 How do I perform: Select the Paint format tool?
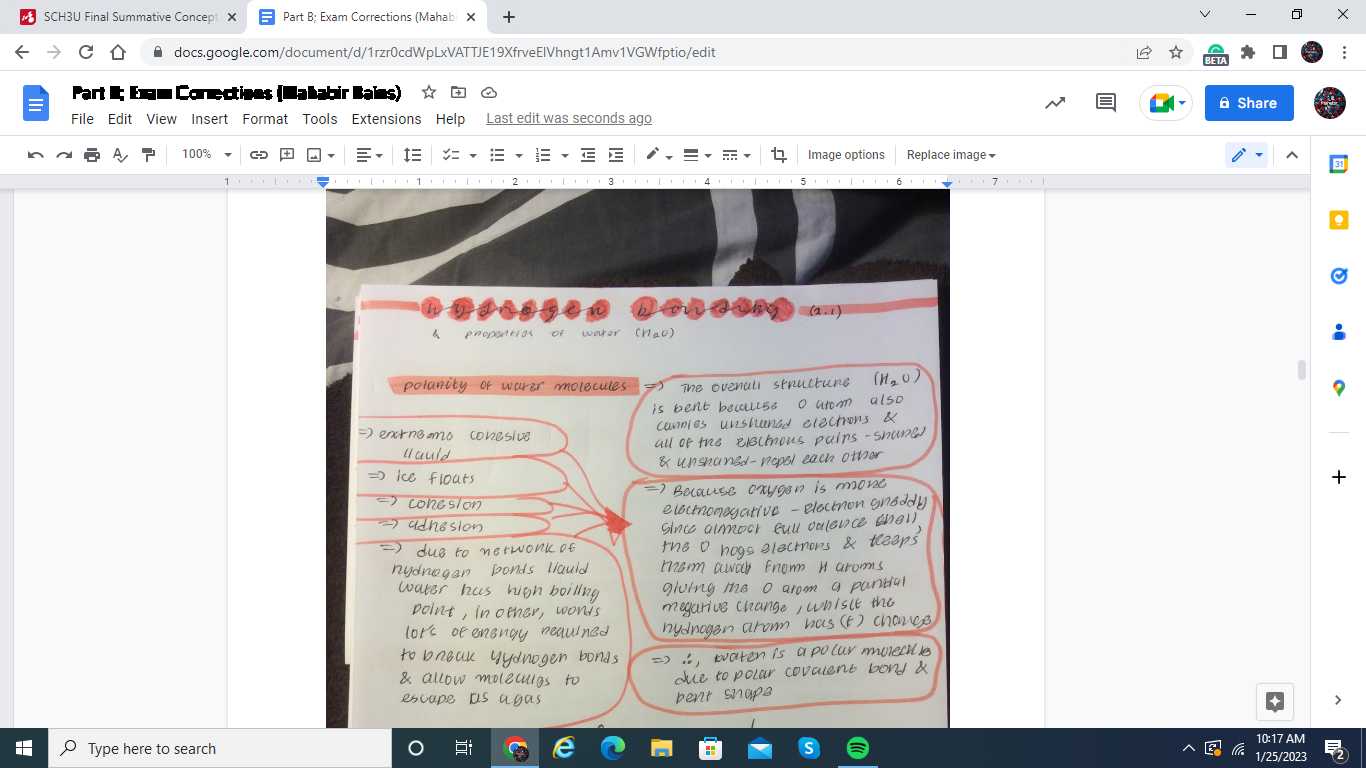(149, 155)
